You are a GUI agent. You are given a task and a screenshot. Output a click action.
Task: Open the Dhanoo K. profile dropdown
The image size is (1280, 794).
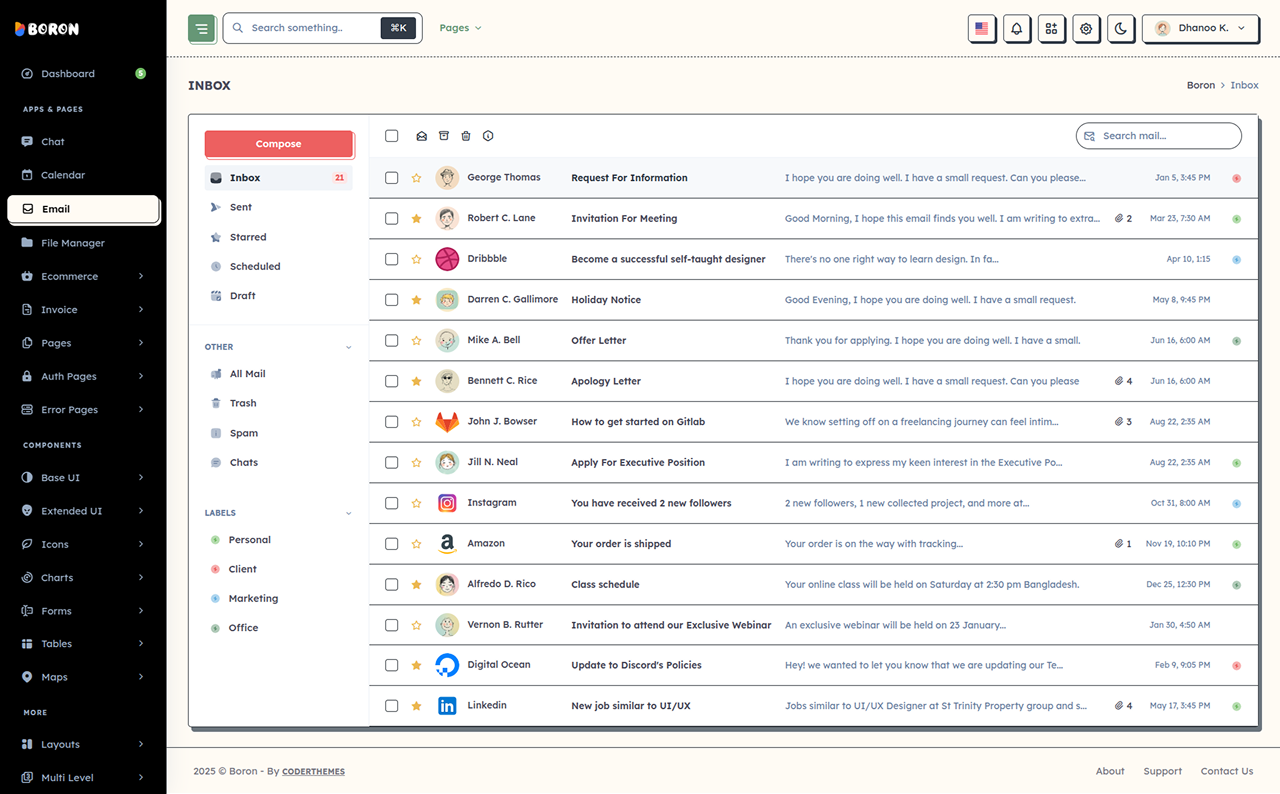(x=1200, y=28)
